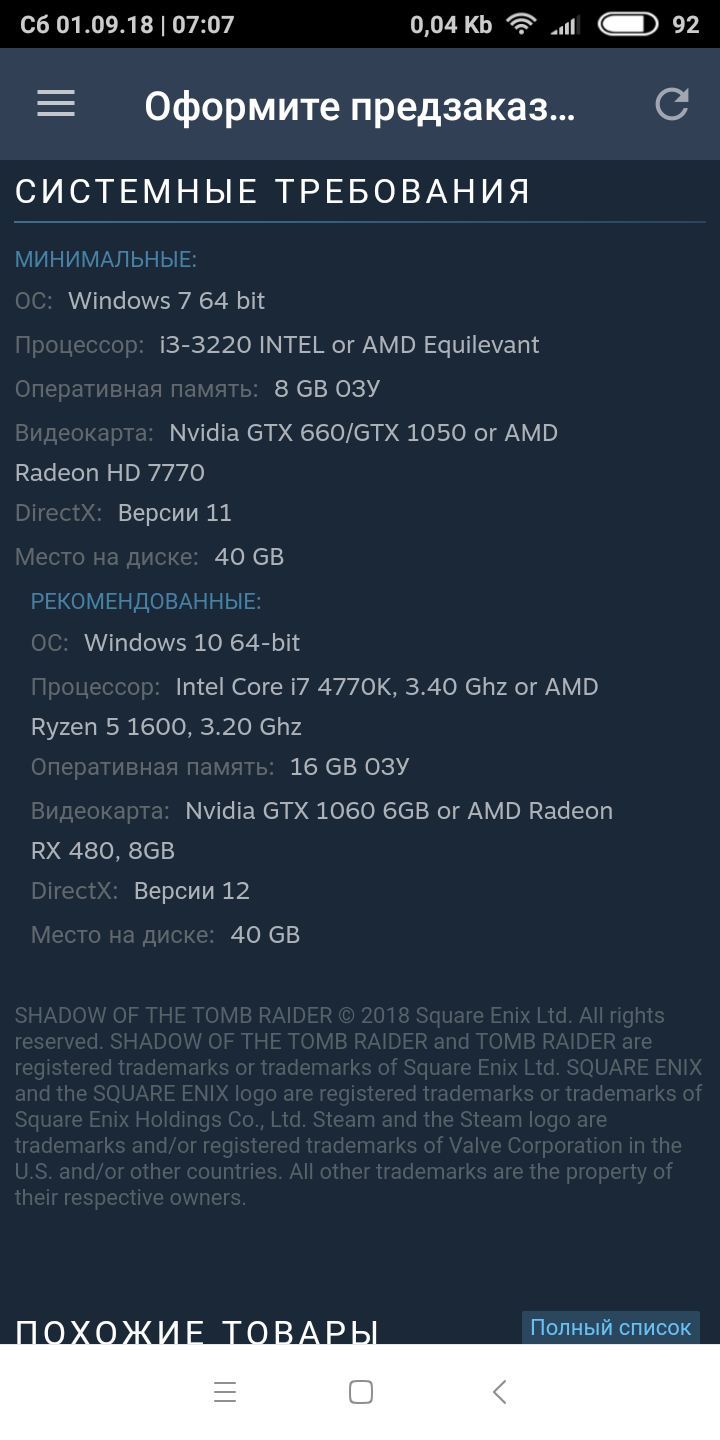Tap the refresh page icon
Viewport: 720px width, 1440px height.
(672, 104)
